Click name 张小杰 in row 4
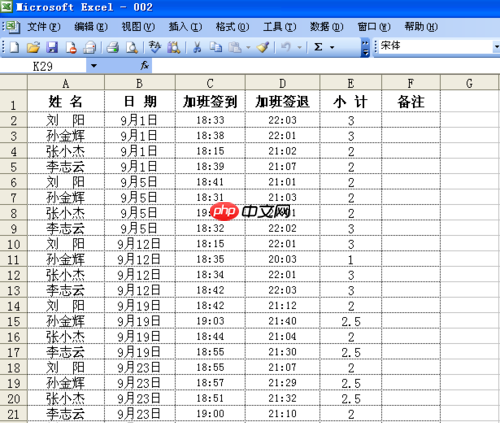The width and height of the screenshot is (501, 423). 66,151
